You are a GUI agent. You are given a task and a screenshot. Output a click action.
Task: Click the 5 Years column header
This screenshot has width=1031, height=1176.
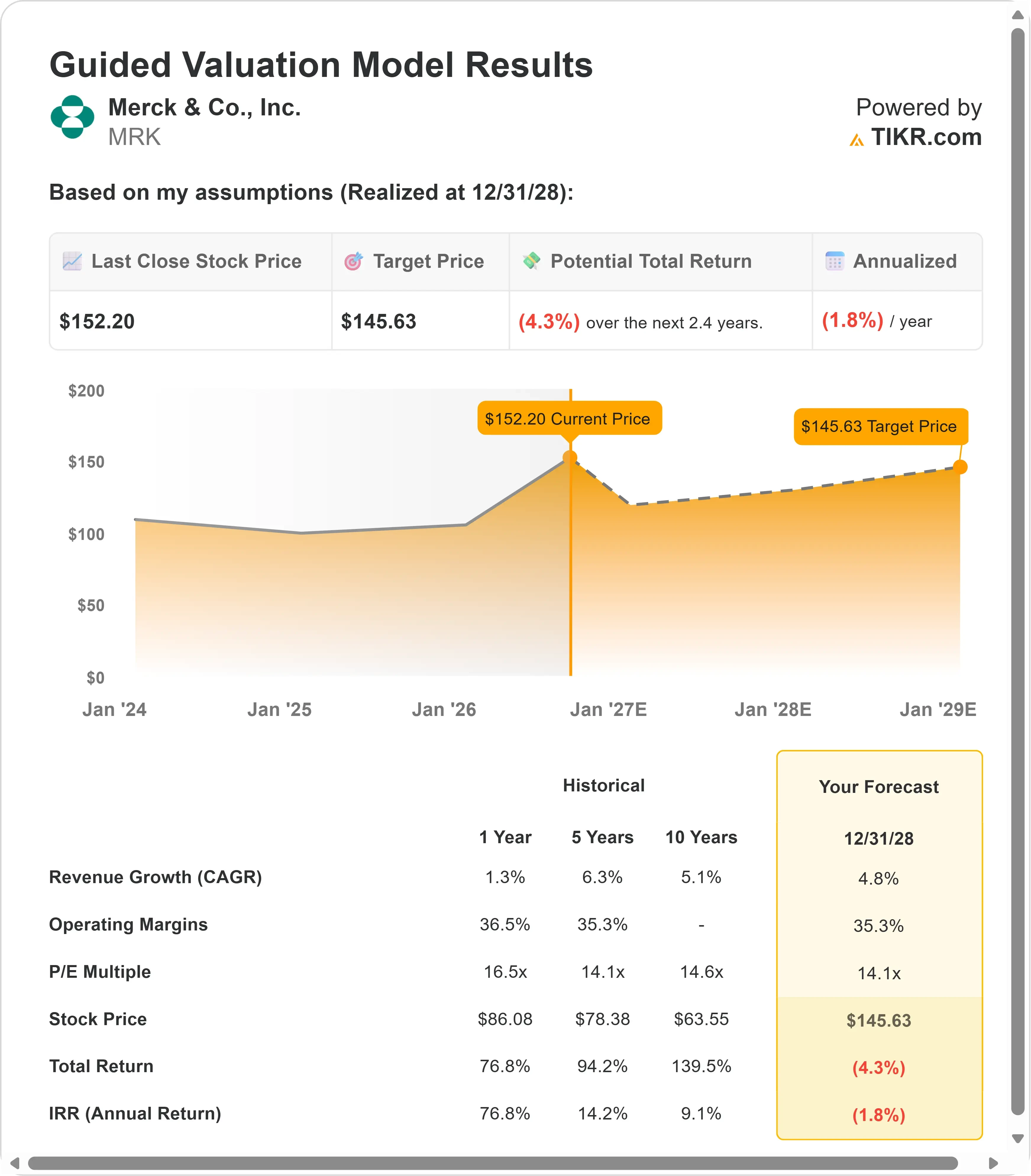tap(603, 837)
